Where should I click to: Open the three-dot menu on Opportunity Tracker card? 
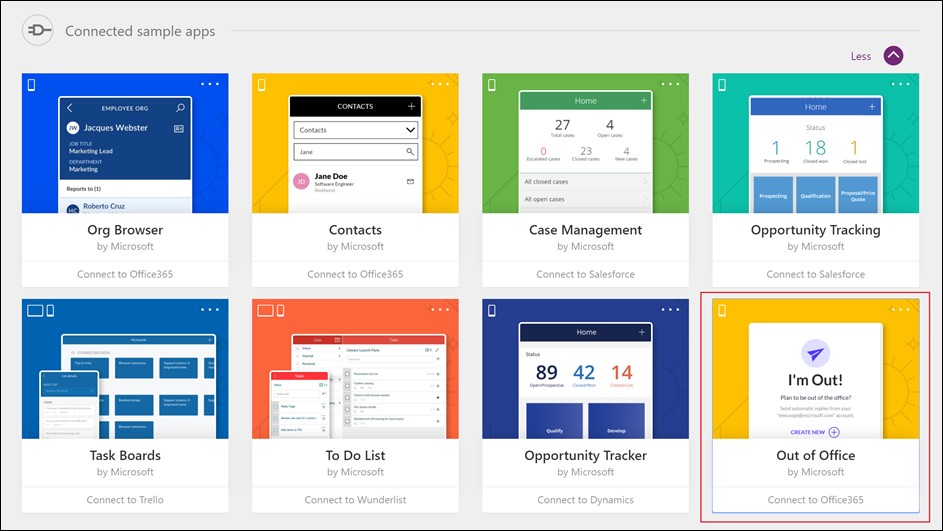click(670, 310)
